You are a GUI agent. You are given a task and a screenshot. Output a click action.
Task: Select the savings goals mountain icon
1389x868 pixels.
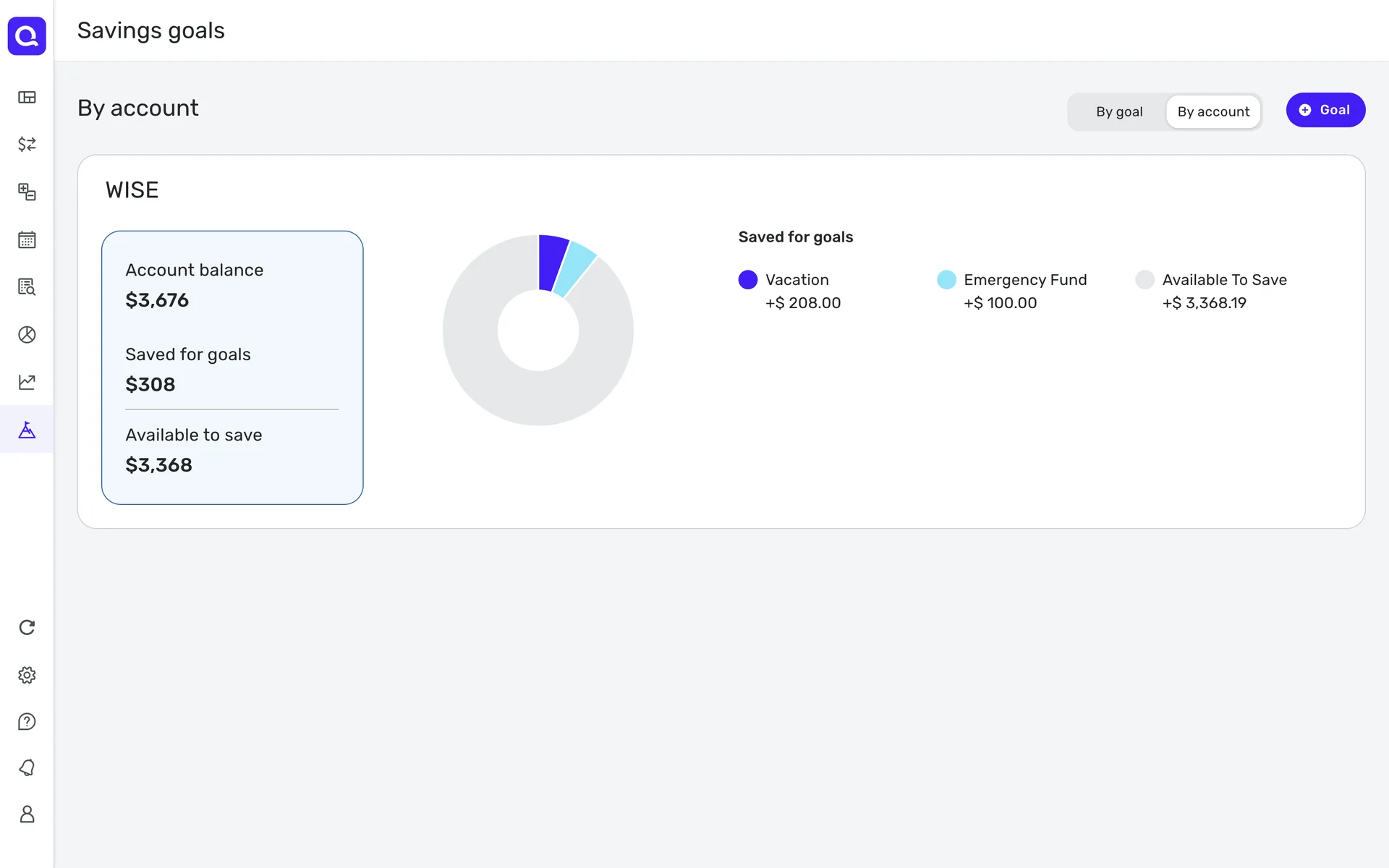coord(27,430)
